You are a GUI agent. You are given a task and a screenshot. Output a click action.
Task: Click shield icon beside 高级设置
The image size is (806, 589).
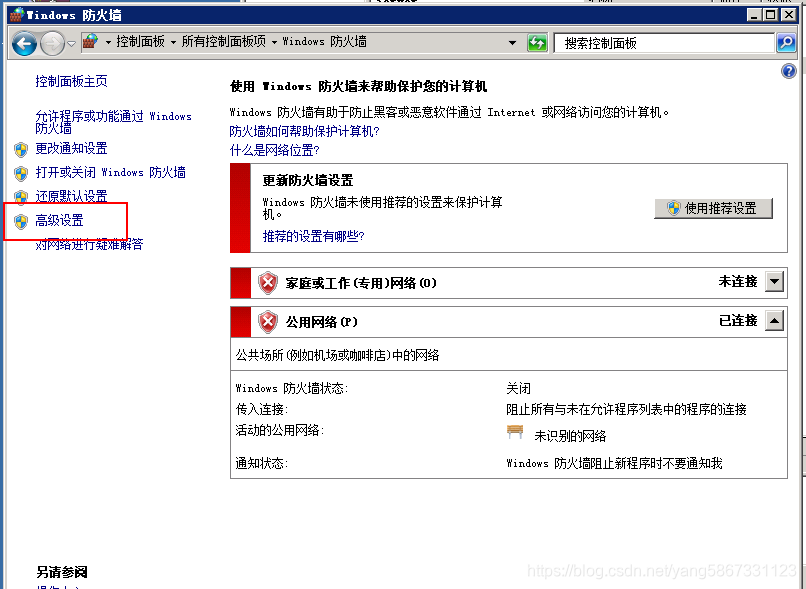coord(21,222)
